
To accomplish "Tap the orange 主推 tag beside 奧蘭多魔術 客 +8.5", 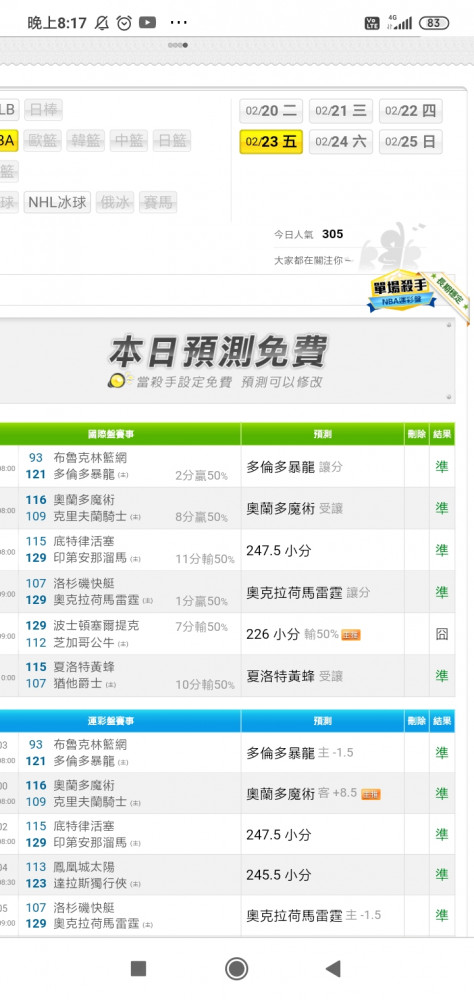I will [x=371, y=794].
